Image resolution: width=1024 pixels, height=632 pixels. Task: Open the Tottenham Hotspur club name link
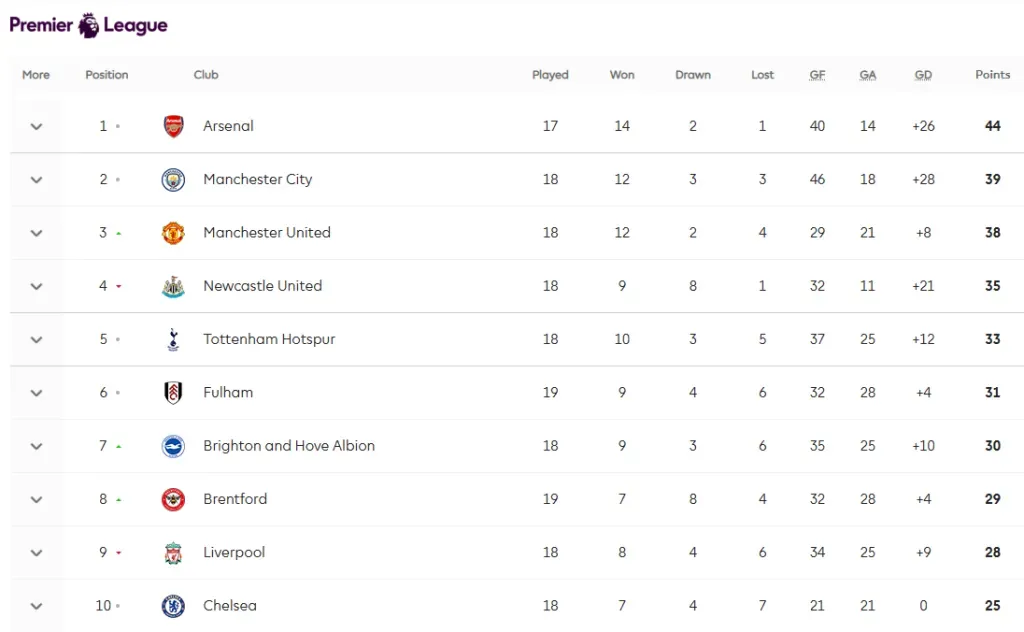(269, 339)
